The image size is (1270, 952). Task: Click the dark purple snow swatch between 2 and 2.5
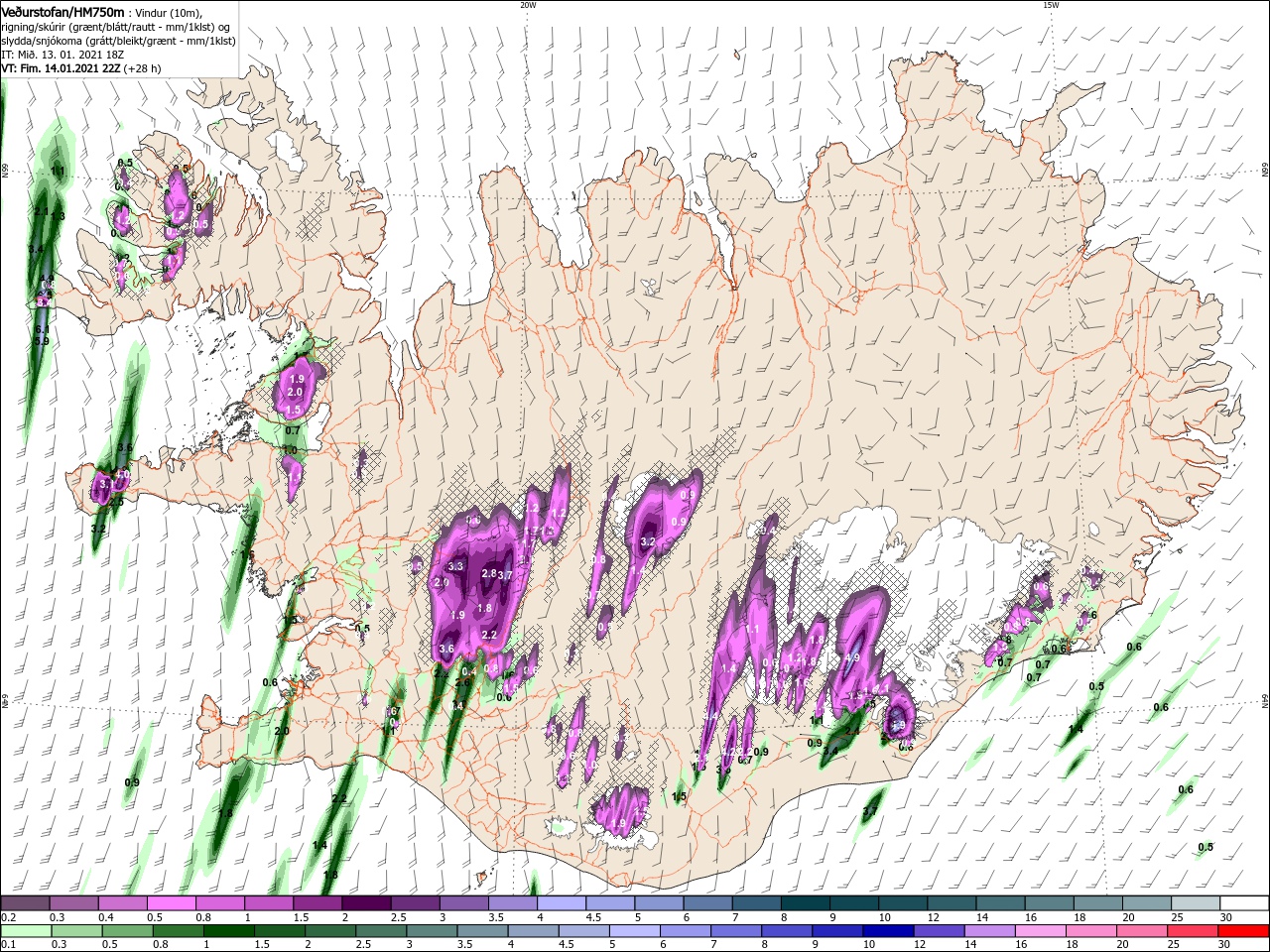click(x=365, y=903)
